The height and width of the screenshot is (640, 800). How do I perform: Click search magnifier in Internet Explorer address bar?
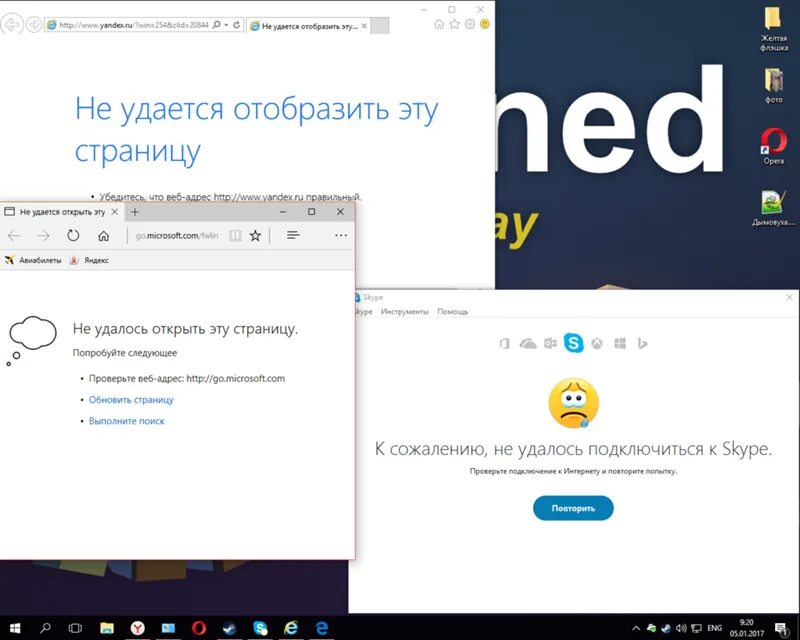coord(216,24)
